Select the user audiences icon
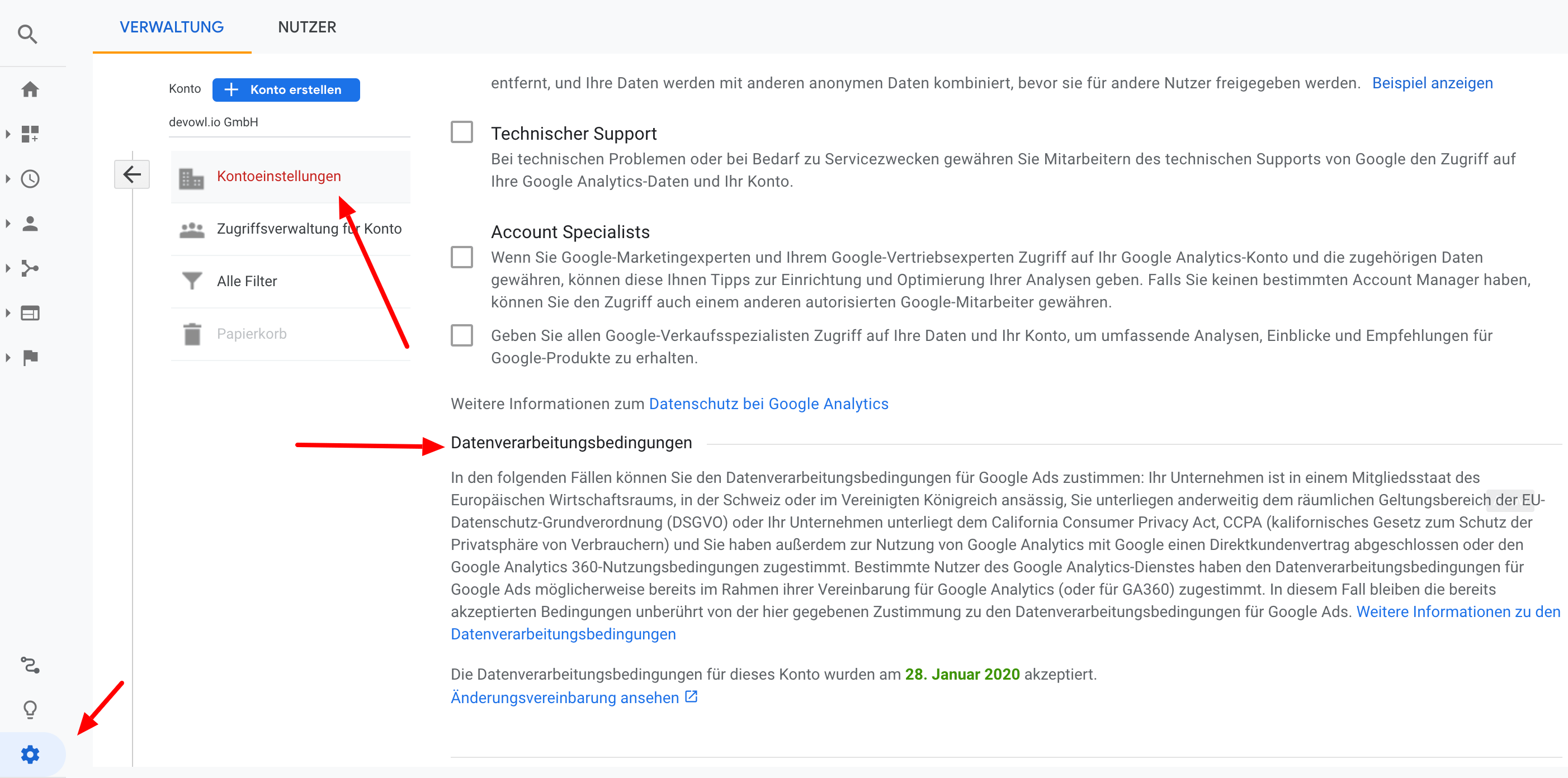The height and width of the screenshot is (778, 1568). click(29, 223)
